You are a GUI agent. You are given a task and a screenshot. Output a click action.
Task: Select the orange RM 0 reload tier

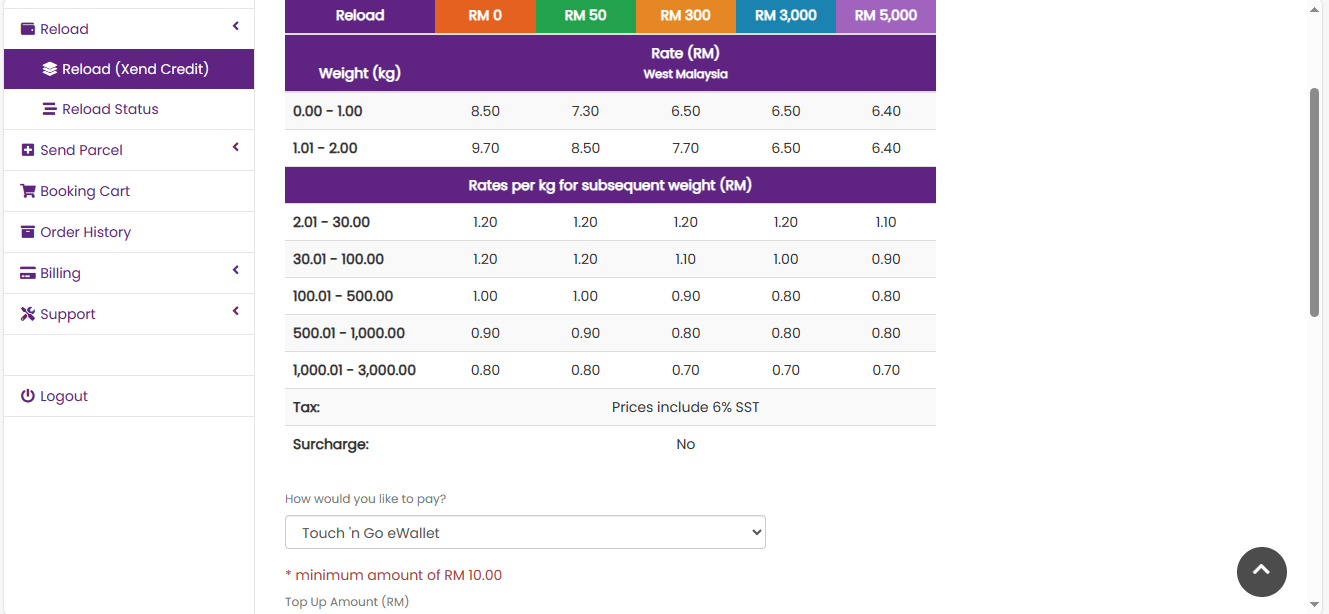485,16
